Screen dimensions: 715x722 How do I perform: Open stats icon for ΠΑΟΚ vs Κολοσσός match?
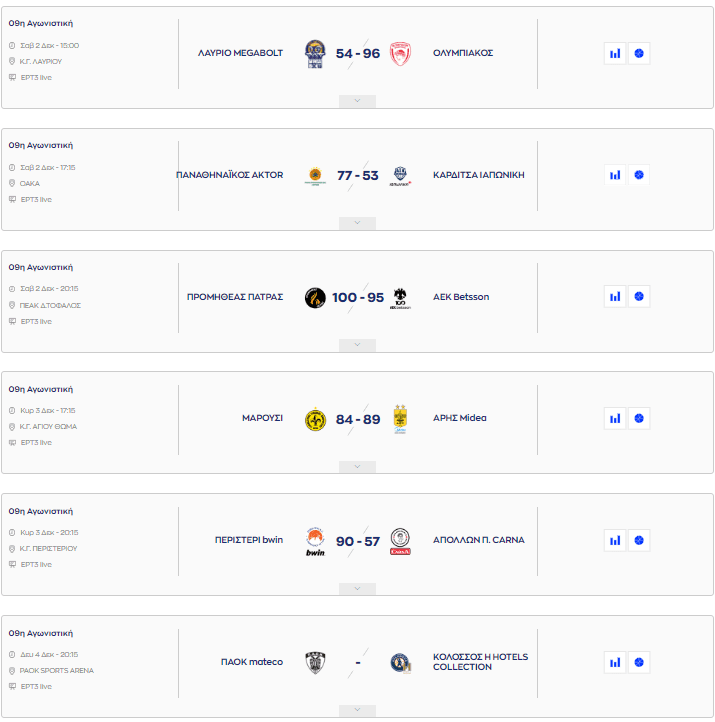tap(615, 662)
